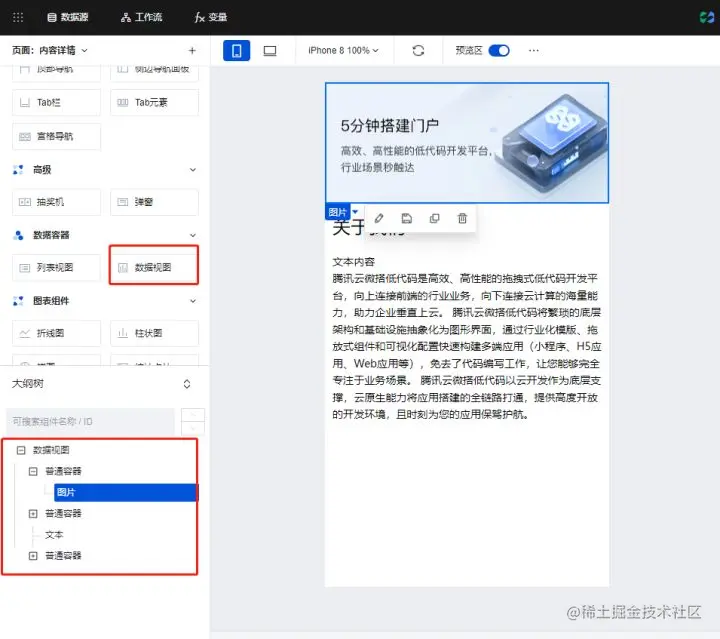Image resolution: width=720 pixels, height=639 pixels.
Task: Open the 数据源 menu
Action: (68, 17)
